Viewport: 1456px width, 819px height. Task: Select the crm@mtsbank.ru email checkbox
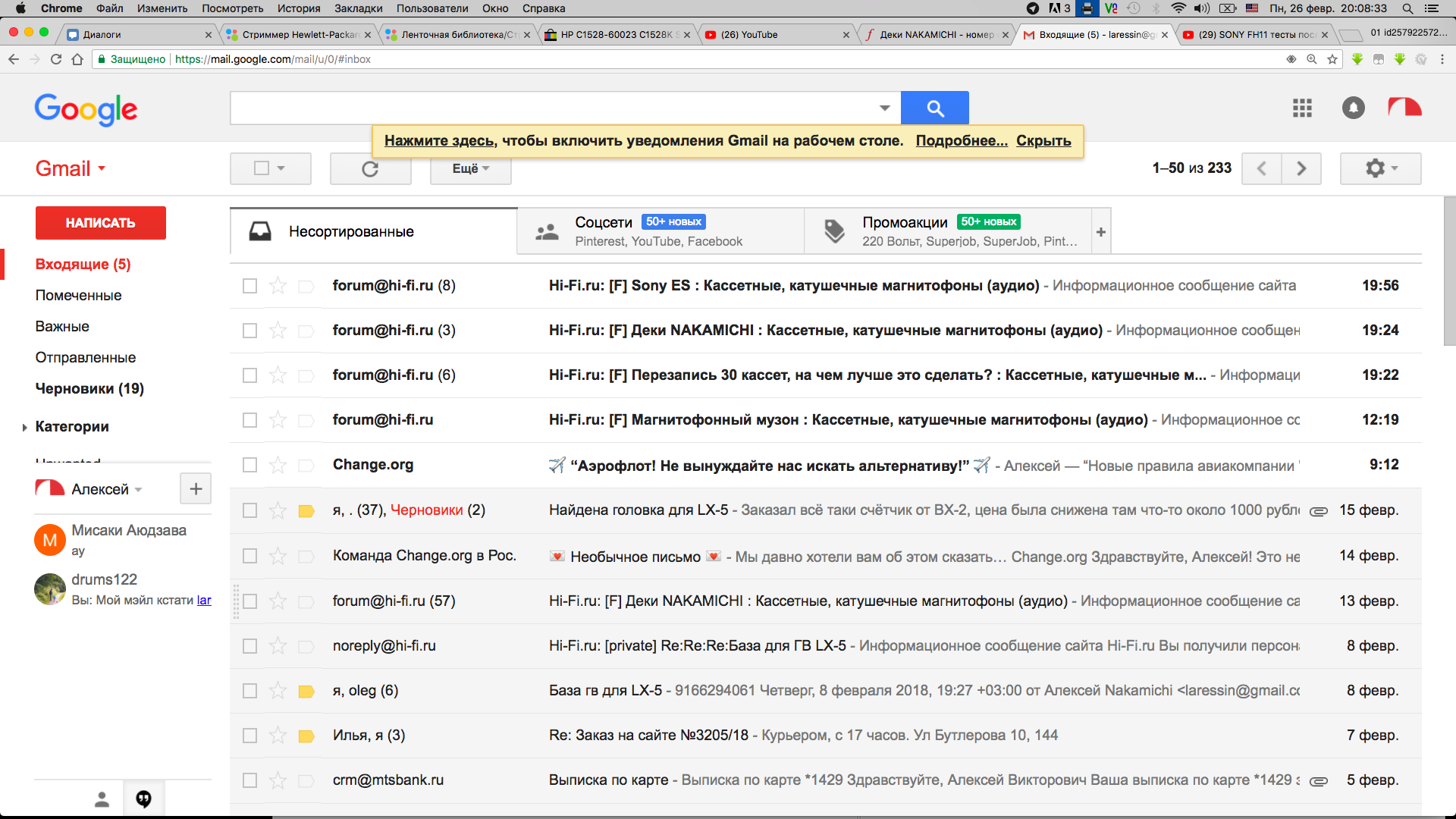pyautogui.click(x=249, y=780)
